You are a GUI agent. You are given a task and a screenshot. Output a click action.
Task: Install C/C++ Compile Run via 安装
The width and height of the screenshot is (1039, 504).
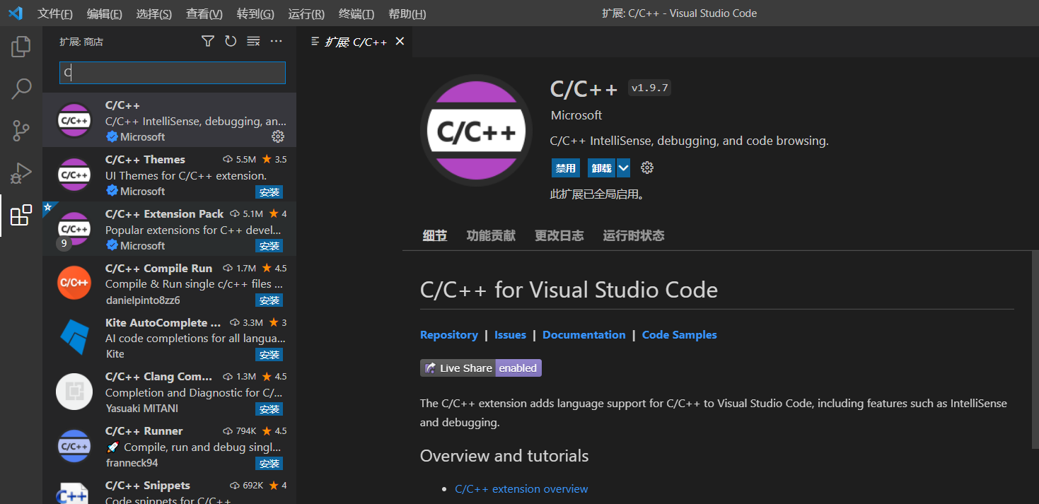click(x=269, y=301)
